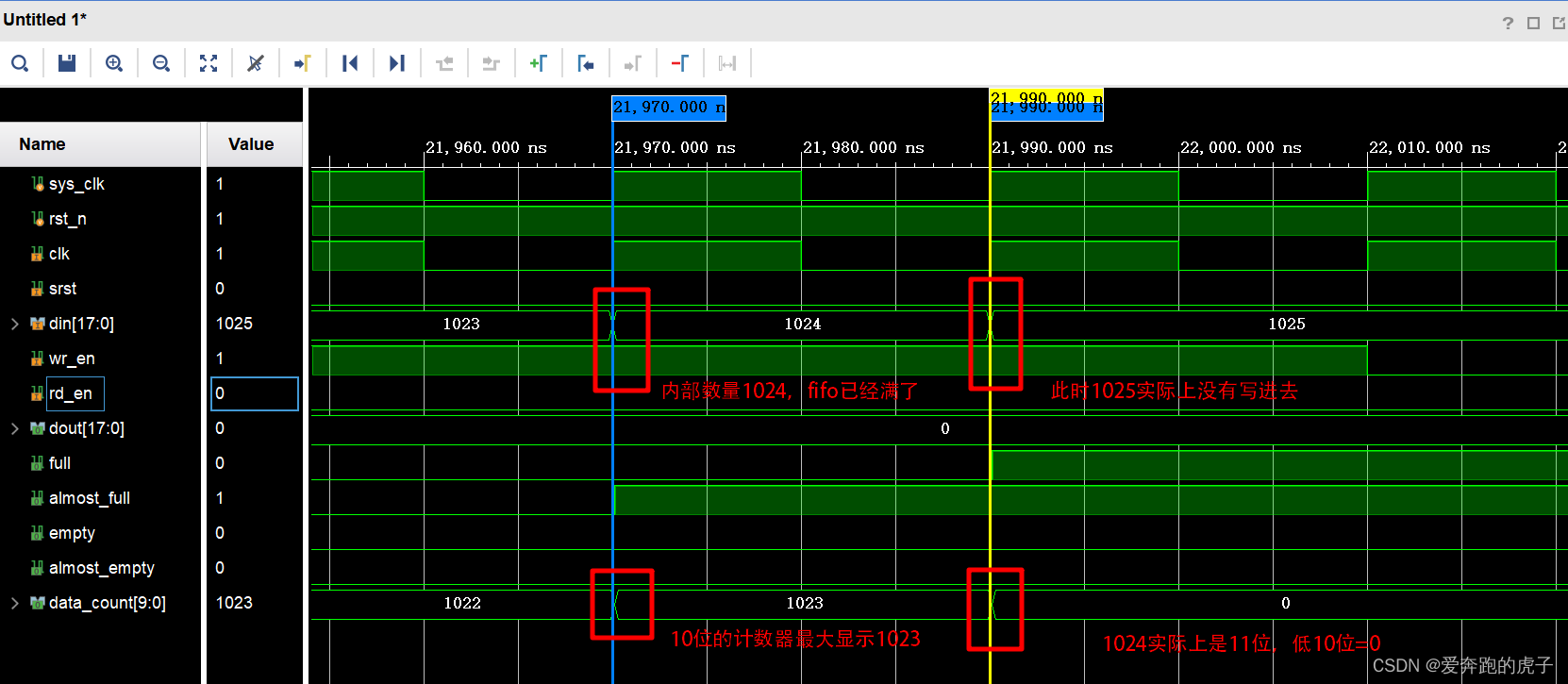Click the 22,010.000 ns ruler label

tap(1429, 147)
